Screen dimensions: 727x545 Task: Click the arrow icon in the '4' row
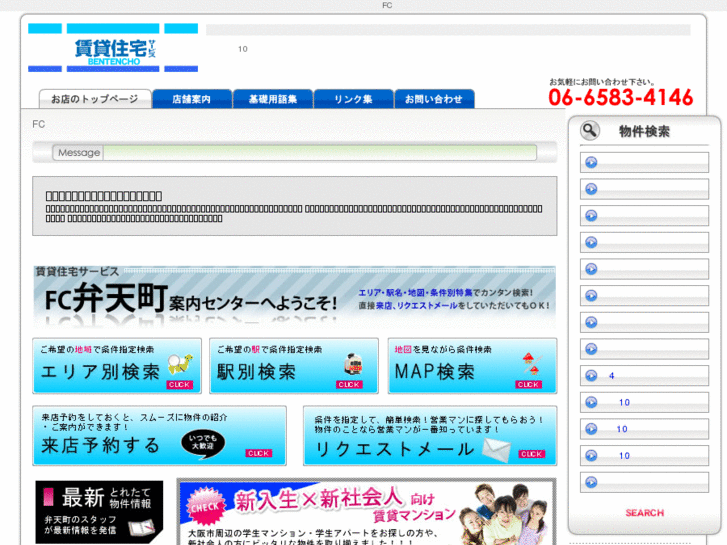click(x=591, y=375)
